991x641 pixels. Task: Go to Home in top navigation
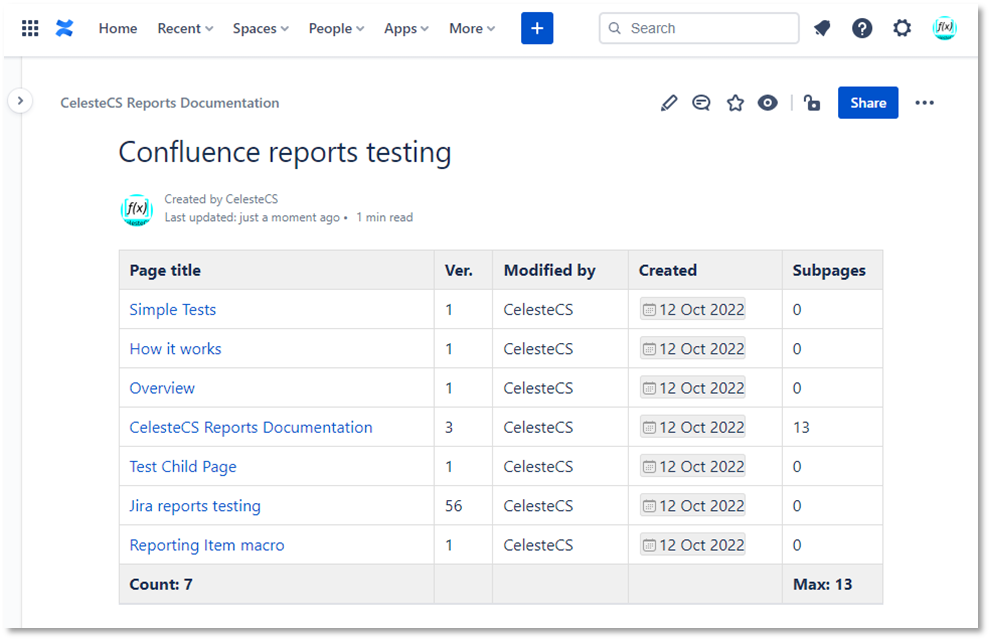click(118, 28)
